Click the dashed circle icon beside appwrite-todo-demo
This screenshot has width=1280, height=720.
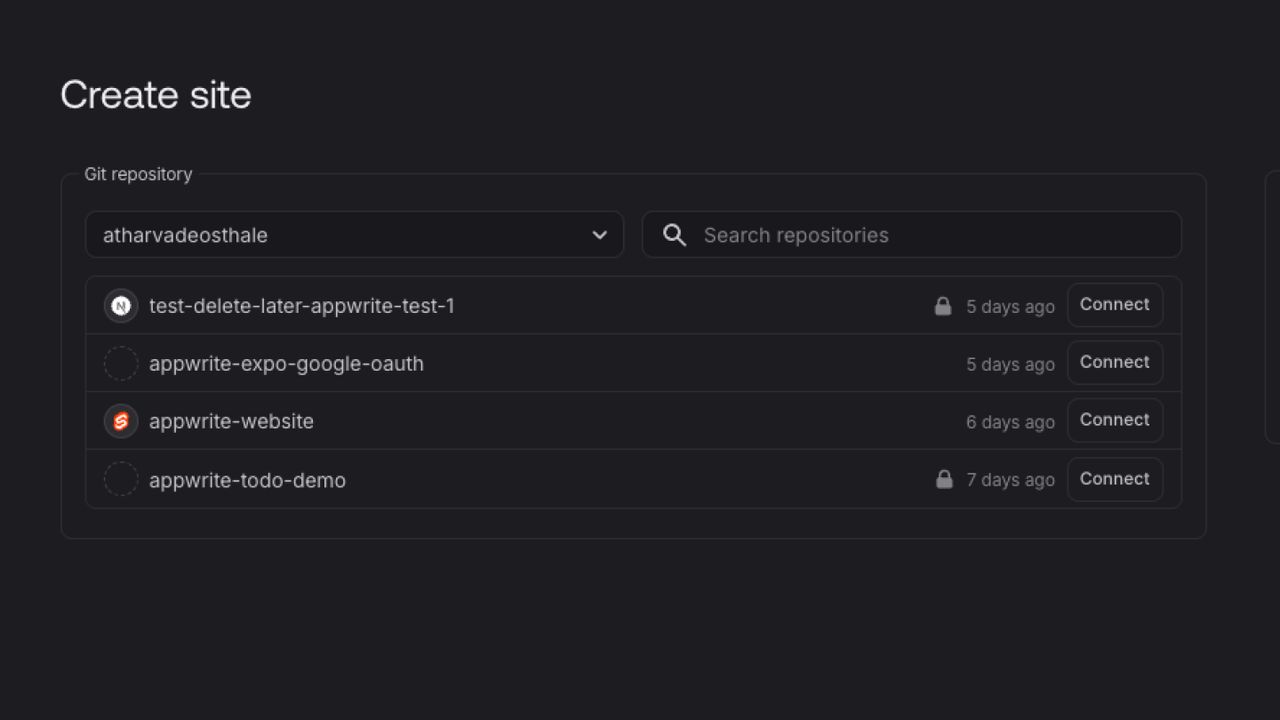tap(120, 479)
